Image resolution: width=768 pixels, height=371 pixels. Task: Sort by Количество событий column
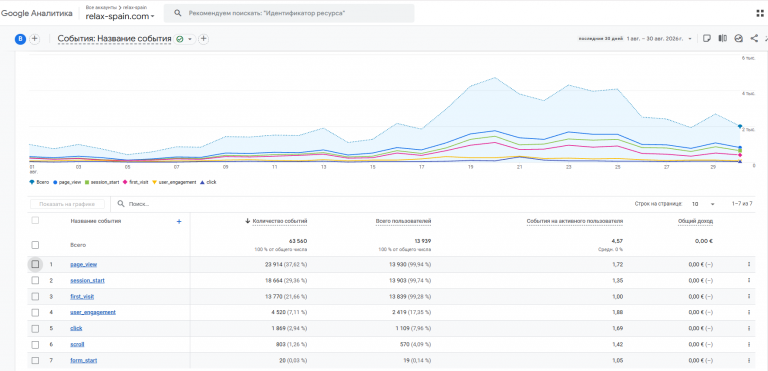point(280,221)
